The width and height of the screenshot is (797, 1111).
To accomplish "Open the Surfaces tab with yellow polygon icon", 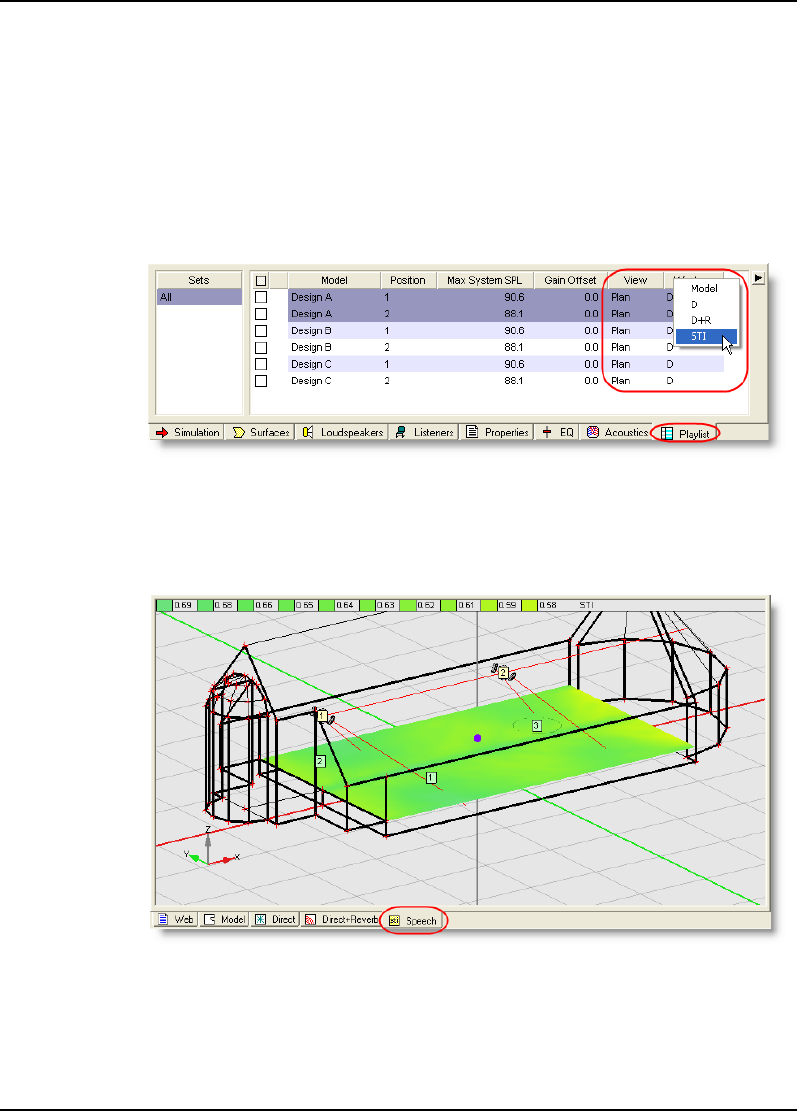I will point(260,432).
